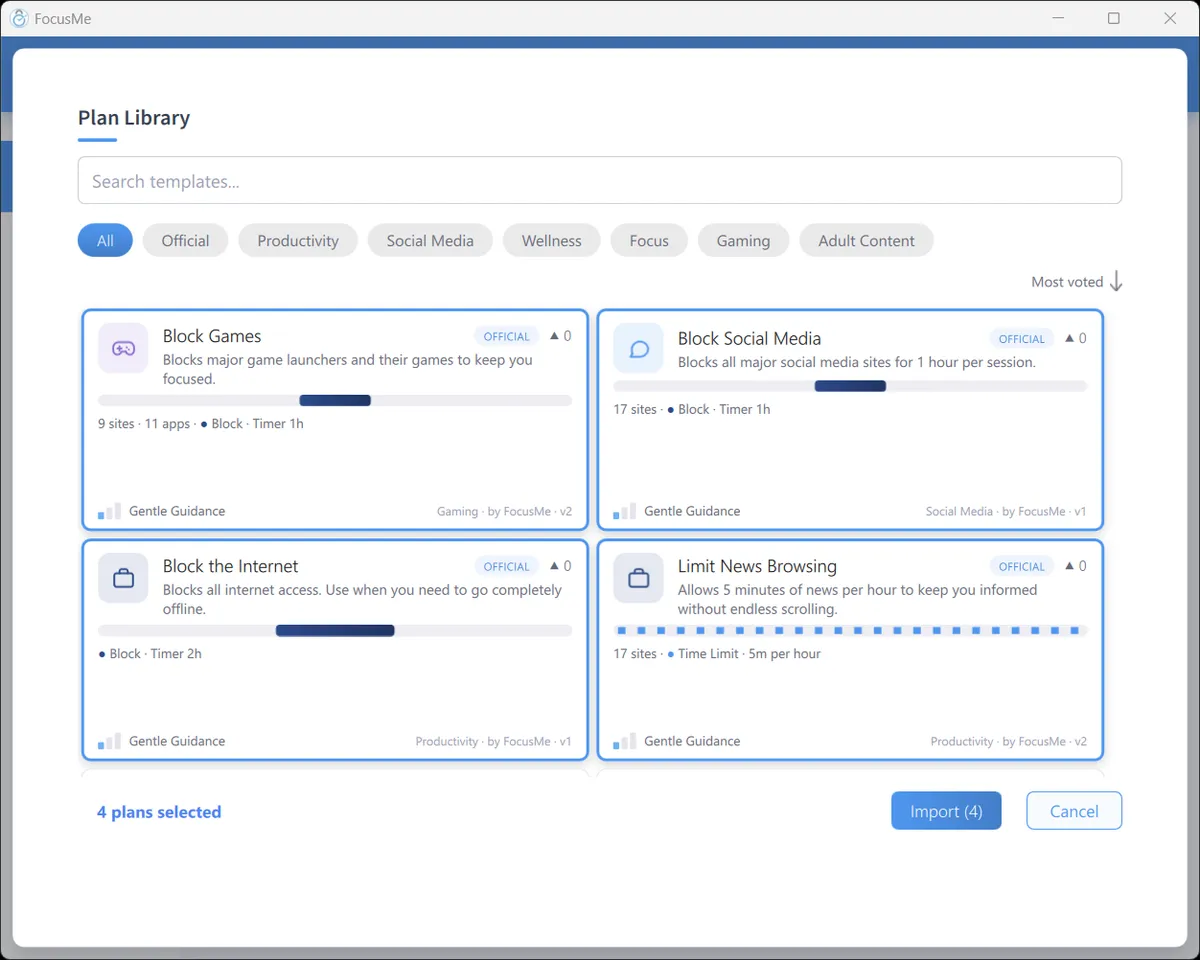Maximize the FocusMe window
This screenshot has height=960, width=1200.
[1114, 18]
